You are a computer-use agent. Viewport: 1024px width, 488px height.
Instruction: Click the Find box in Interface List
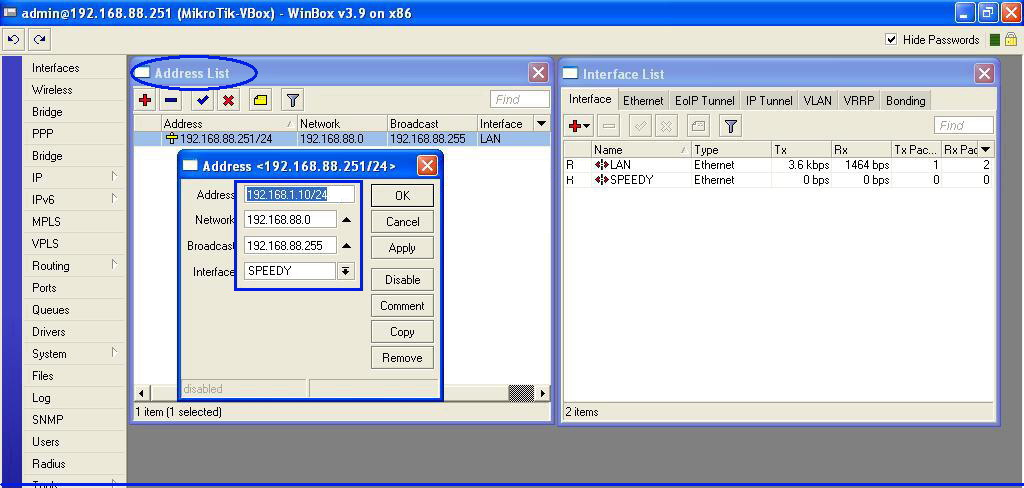pos(964,125)
